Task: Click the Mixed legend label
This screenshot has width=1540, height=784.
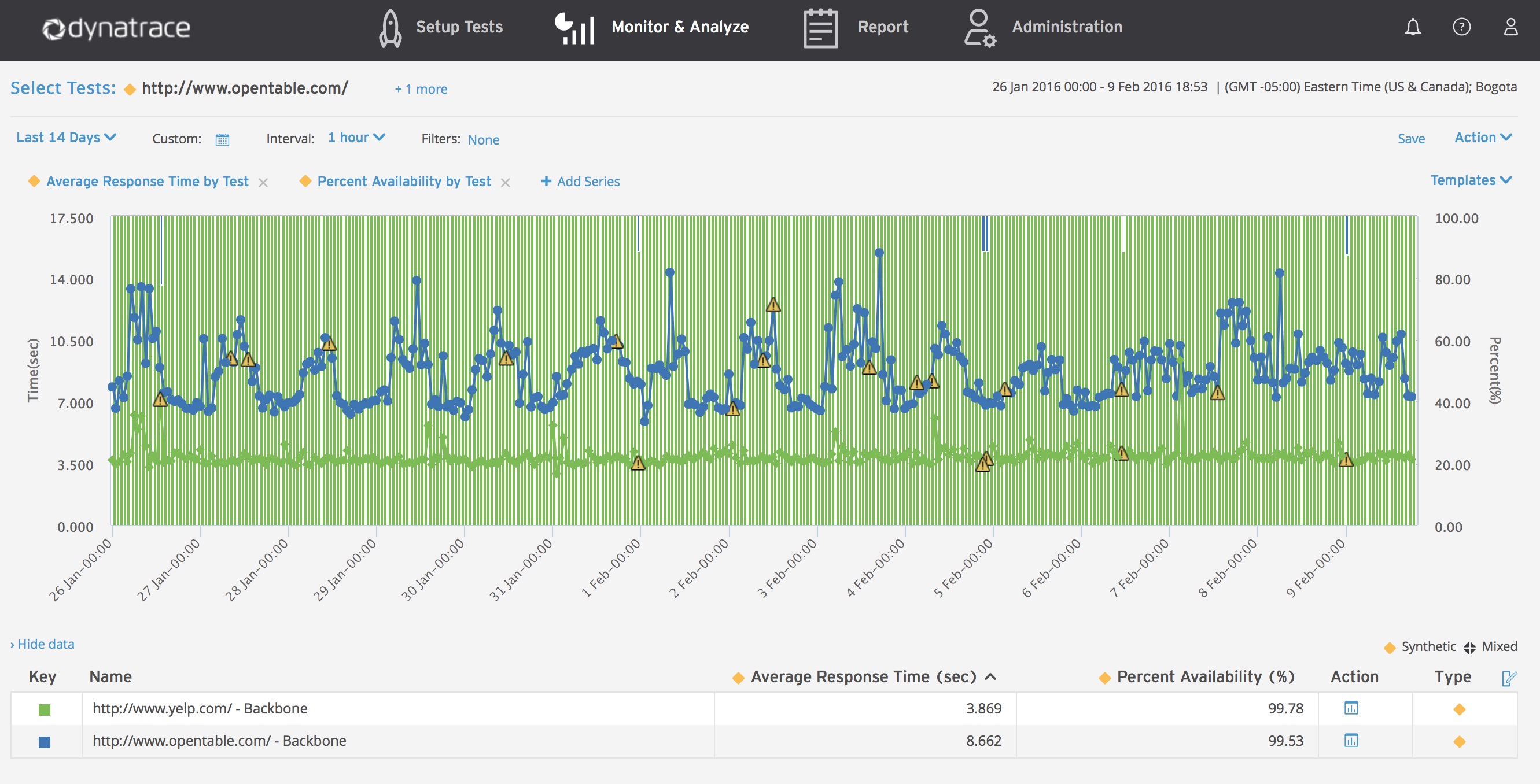Action: [x=1500, y=646]
